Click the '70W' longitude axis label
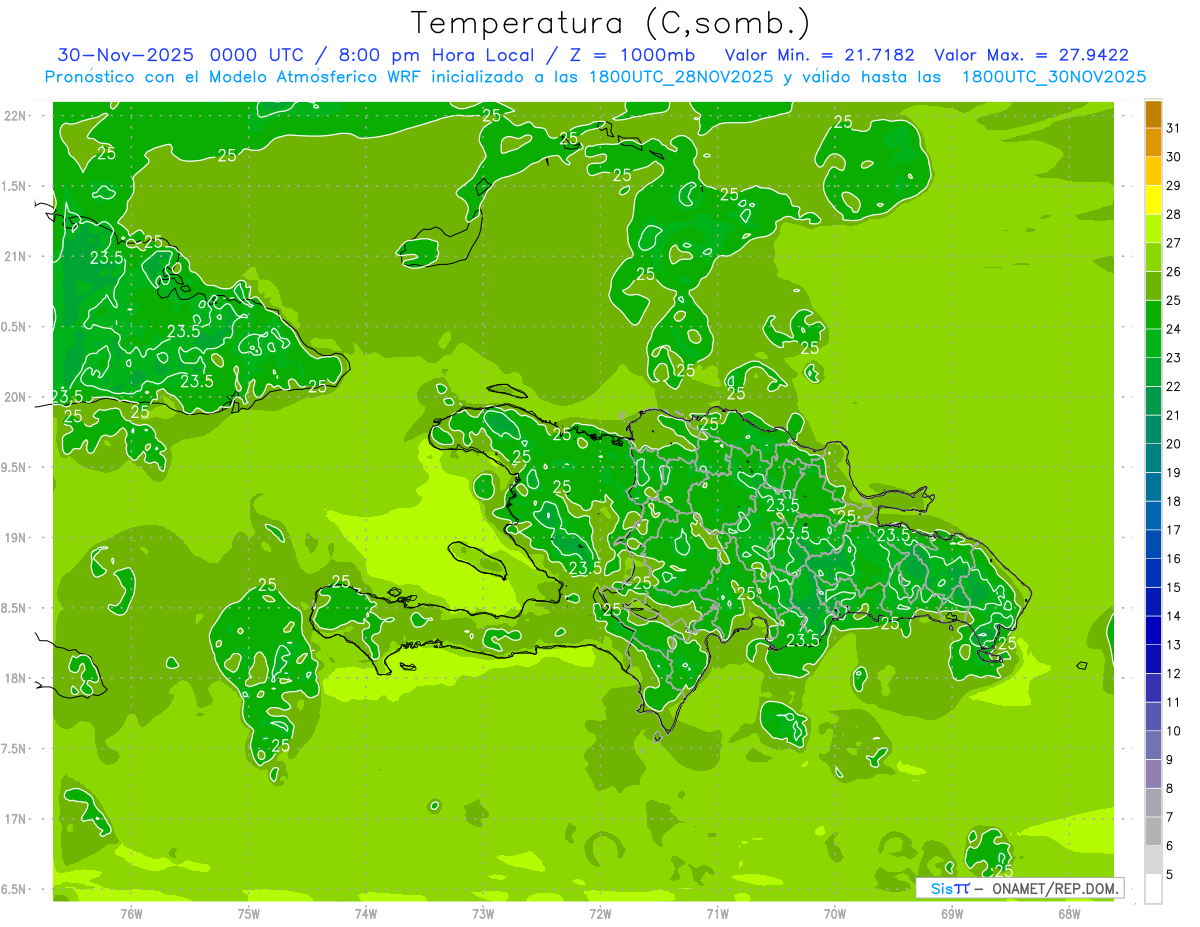 click(835, 913)
